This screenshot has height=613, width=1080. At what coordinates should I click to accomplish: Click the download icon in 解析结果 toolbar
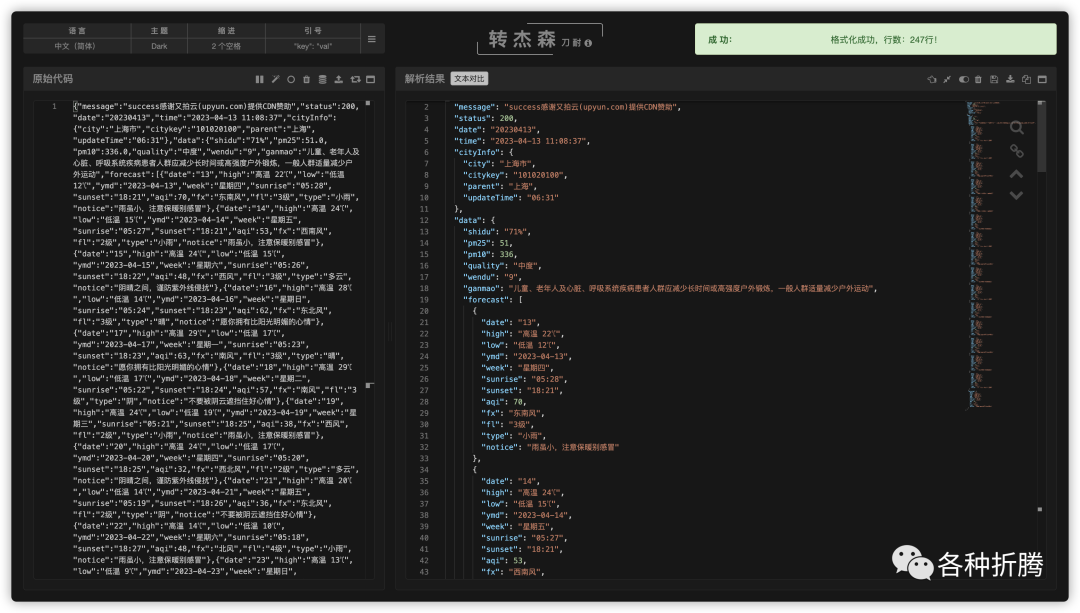click(x=1010, y=79)
